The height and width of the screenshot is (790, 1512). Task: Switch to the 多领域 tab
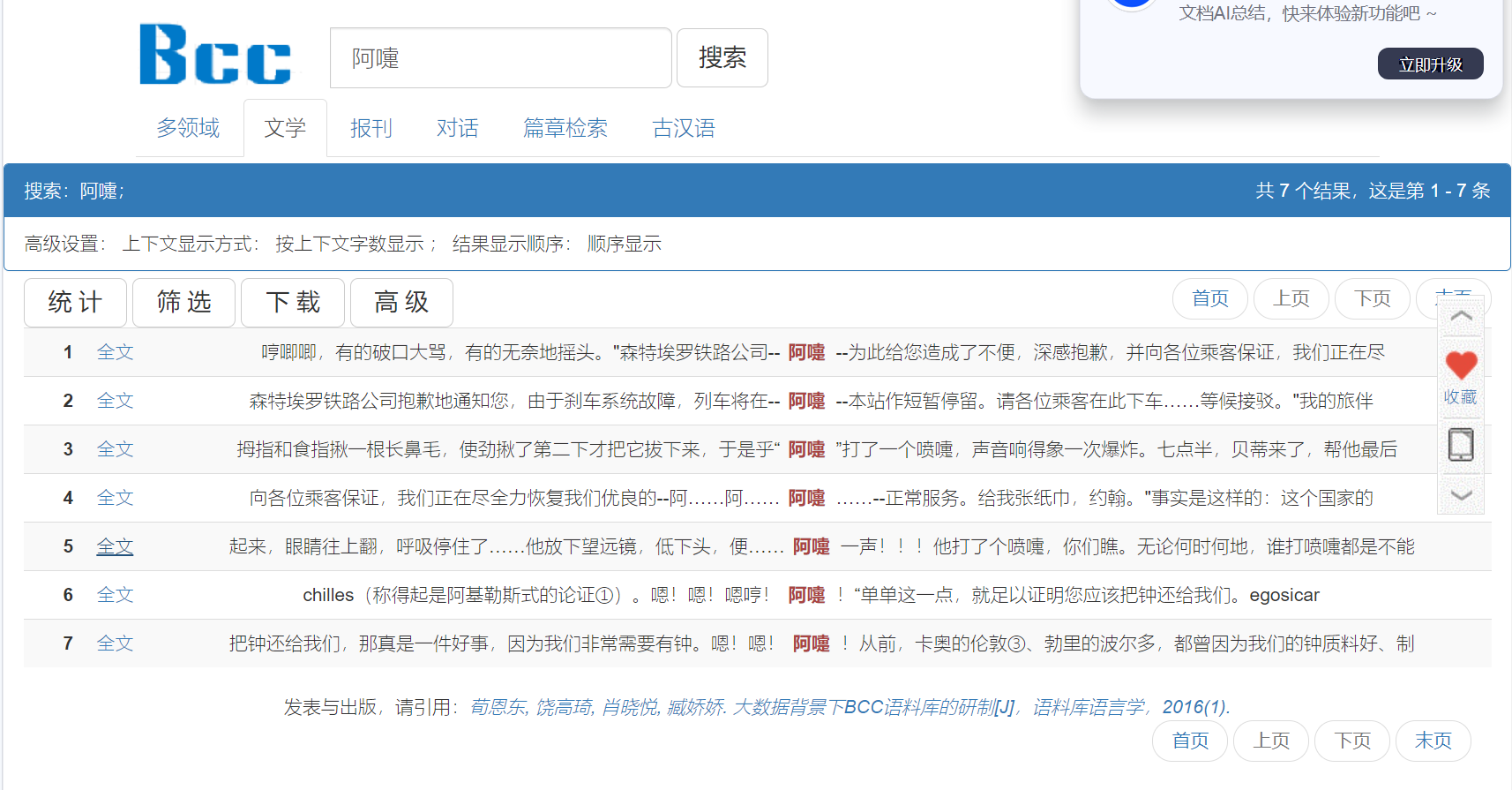click(188, 129)
